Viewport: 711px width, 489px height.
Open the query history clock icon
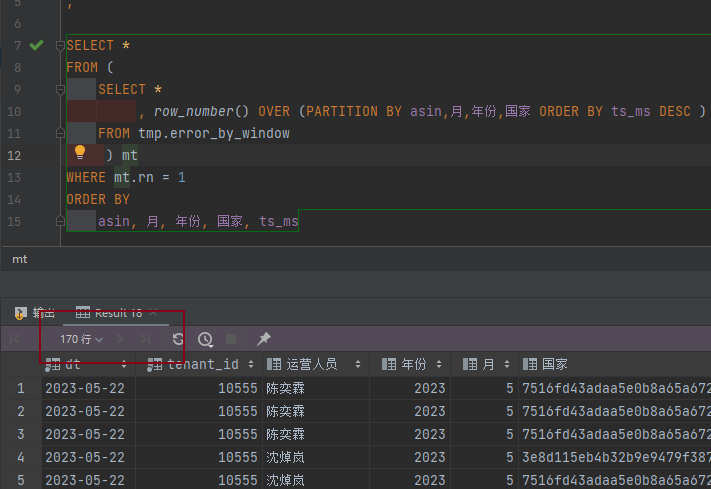(x=205, y=339)
